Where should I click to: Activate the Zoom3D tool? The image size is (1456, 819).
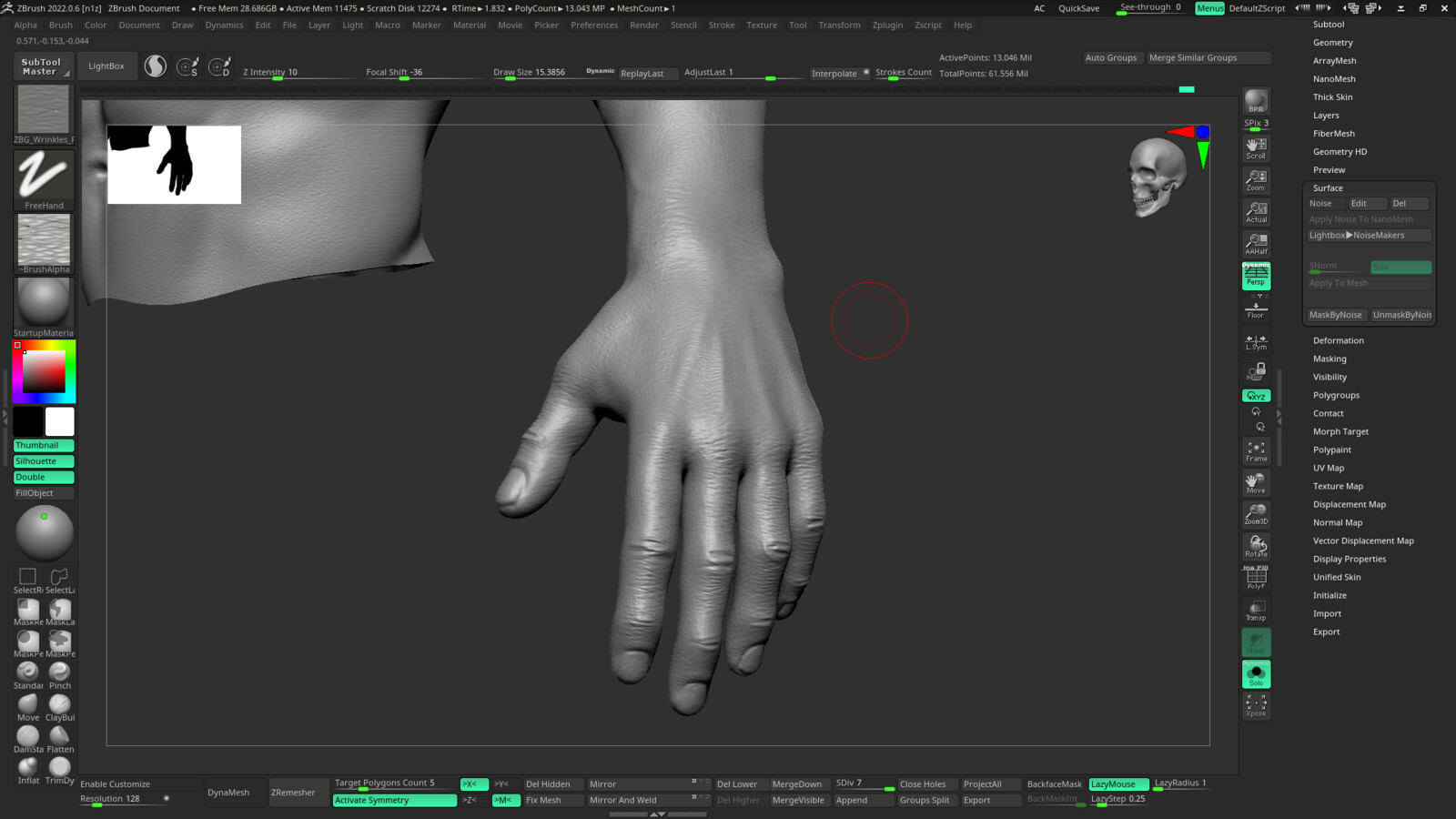tap(1256, 514)
